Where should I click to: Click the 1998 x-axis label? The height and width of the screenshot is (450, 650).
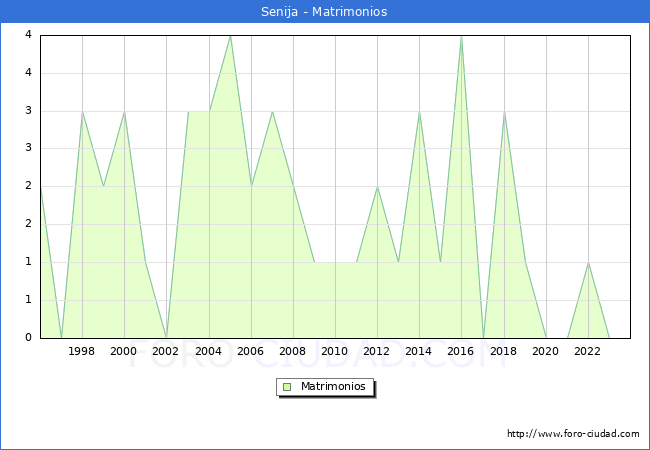(82, 351)
